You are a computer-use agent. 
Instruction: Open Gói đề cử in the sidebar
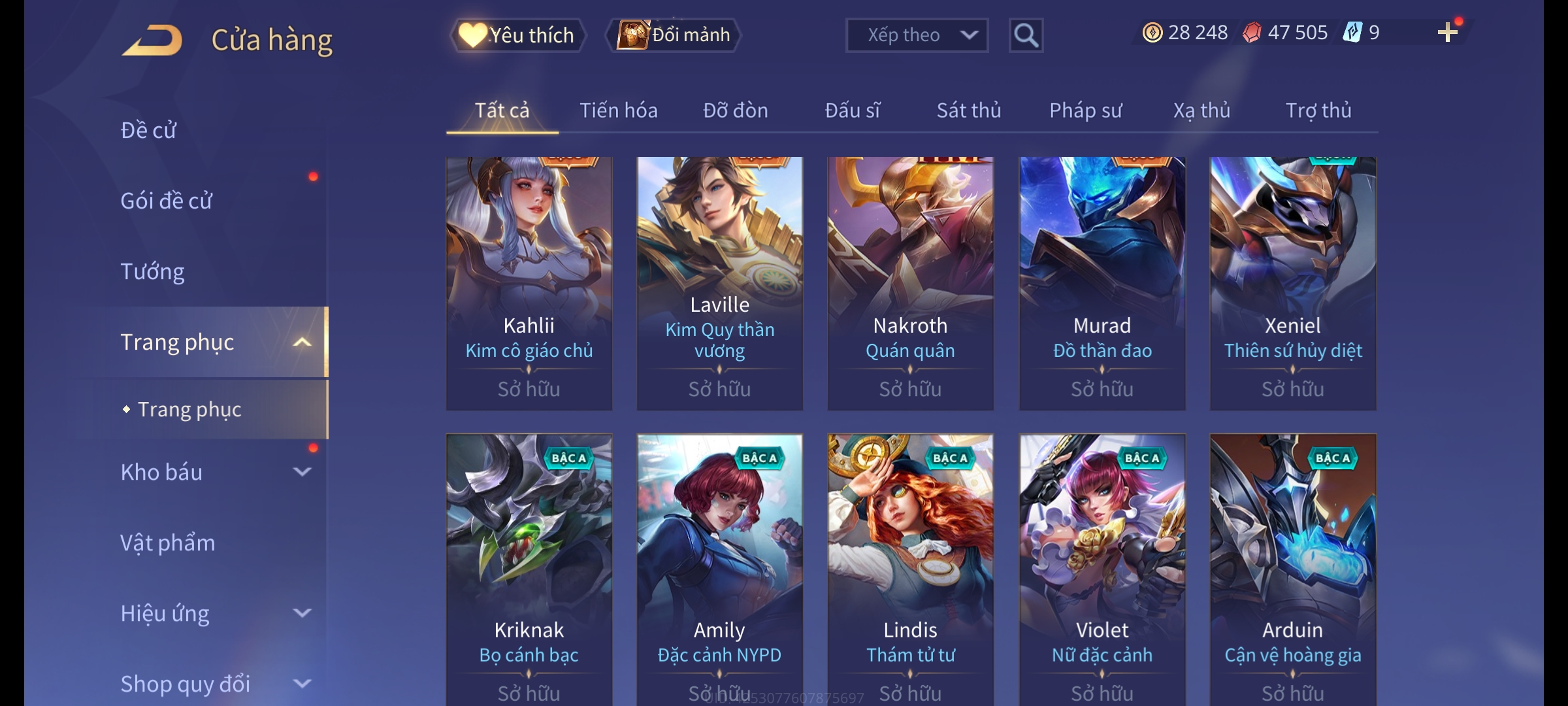click(167, 201)
